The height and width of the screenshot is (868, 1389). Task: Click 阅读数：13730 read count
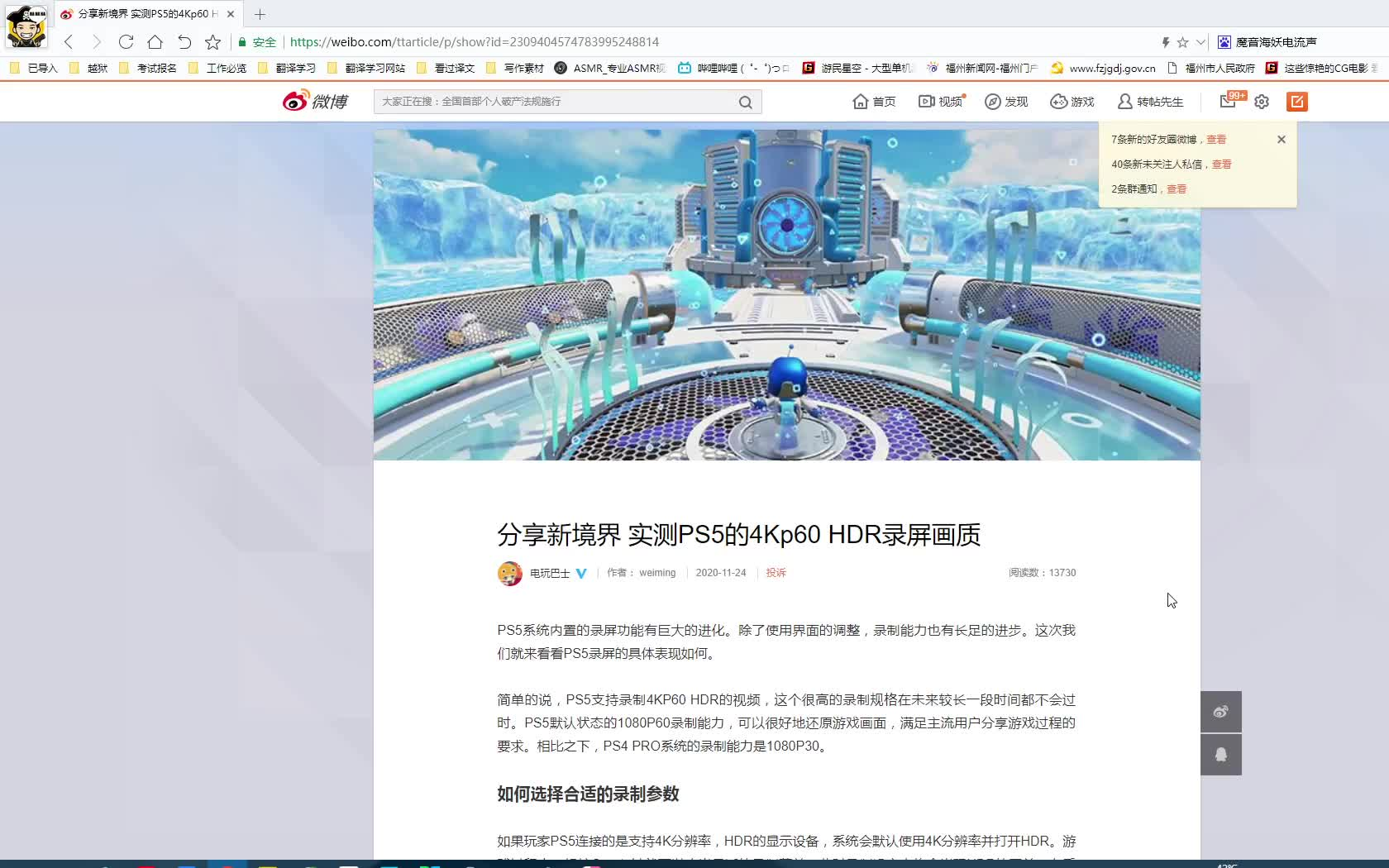(x=1042, y=573)
